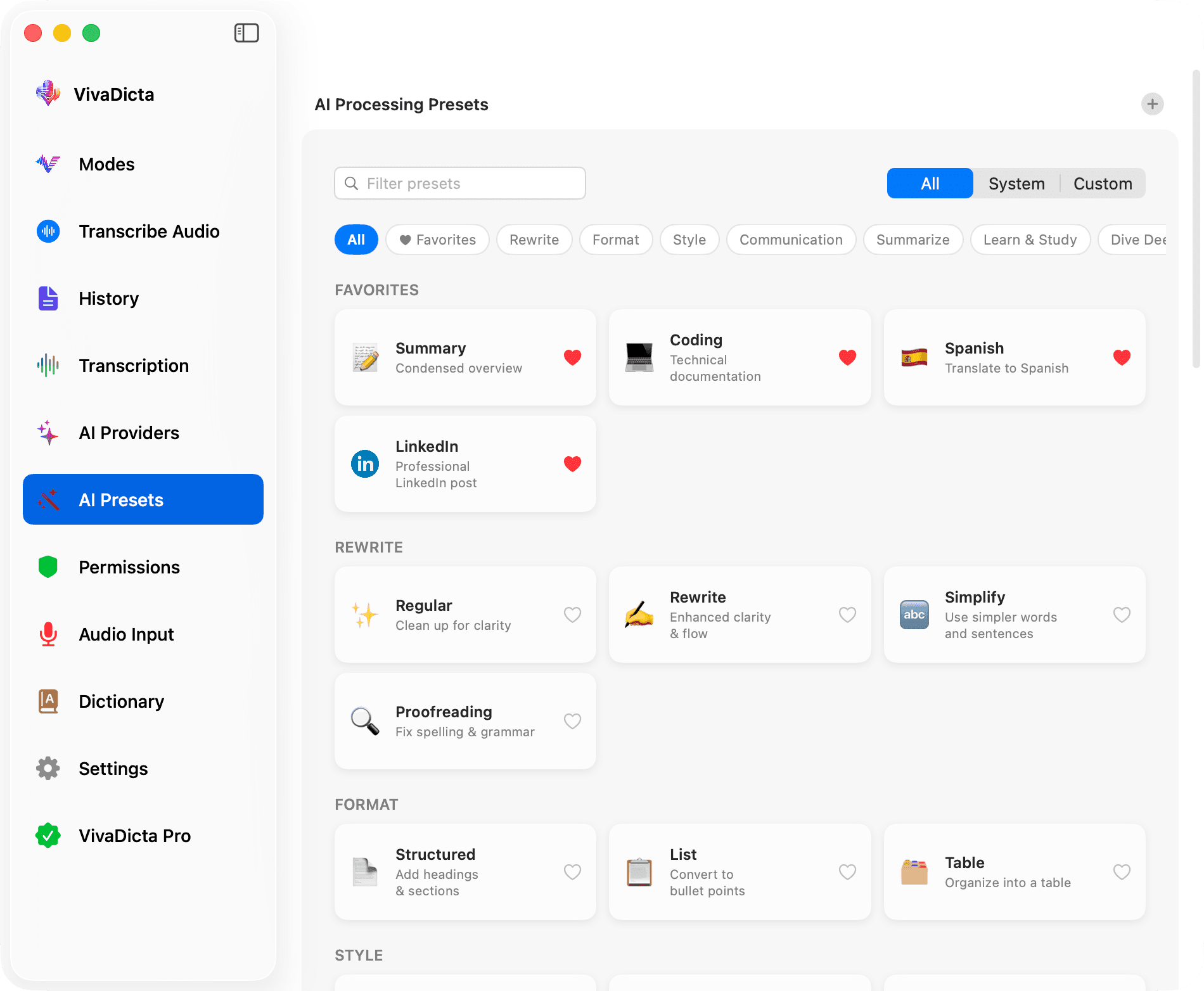Click the Filter presets search field
Screen dimensions: 1204x991
pyautogui.click(x=460, y=184)
